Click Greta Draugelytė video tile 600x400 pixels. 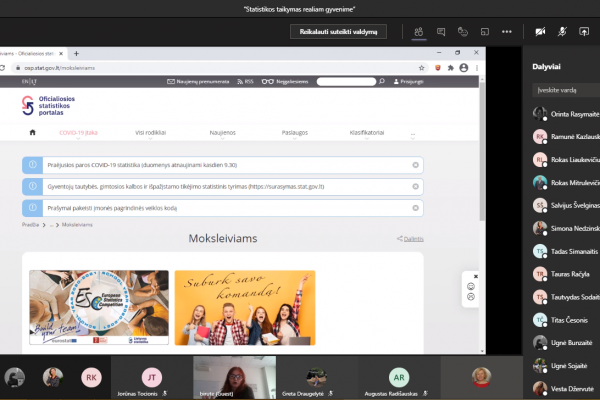coord(317,377)
